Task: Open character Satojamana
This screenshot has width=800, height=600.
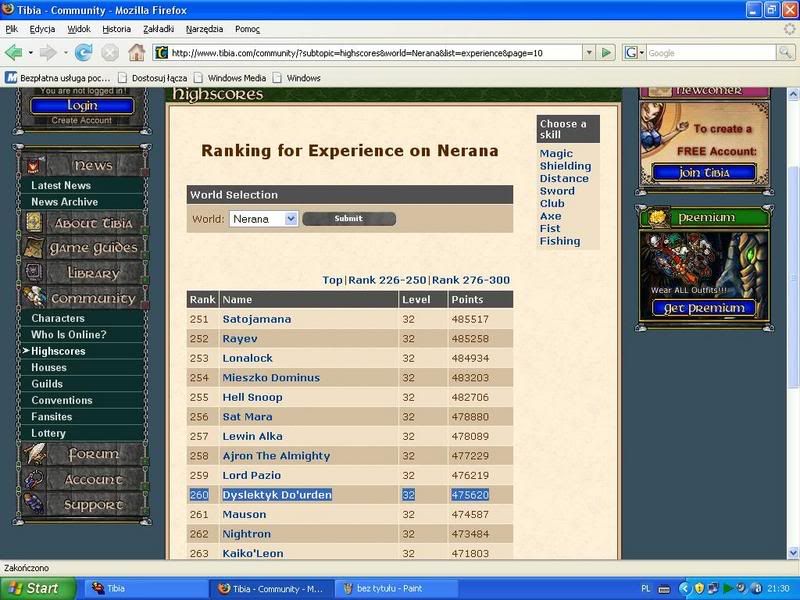Action: 257,319
